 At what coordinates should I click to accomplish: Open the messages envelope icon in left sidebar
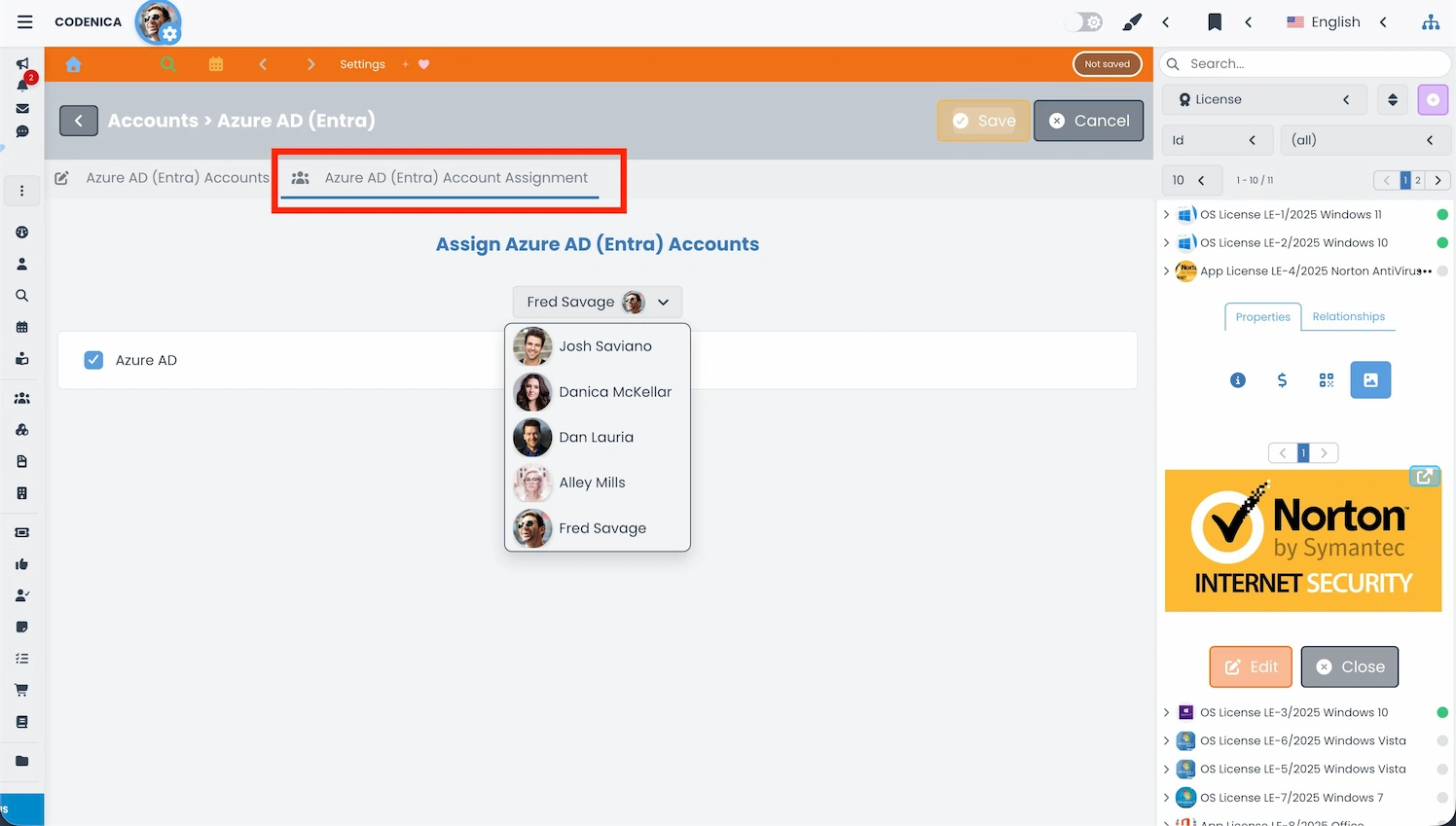pyautogui.click(x=21, y=109)
